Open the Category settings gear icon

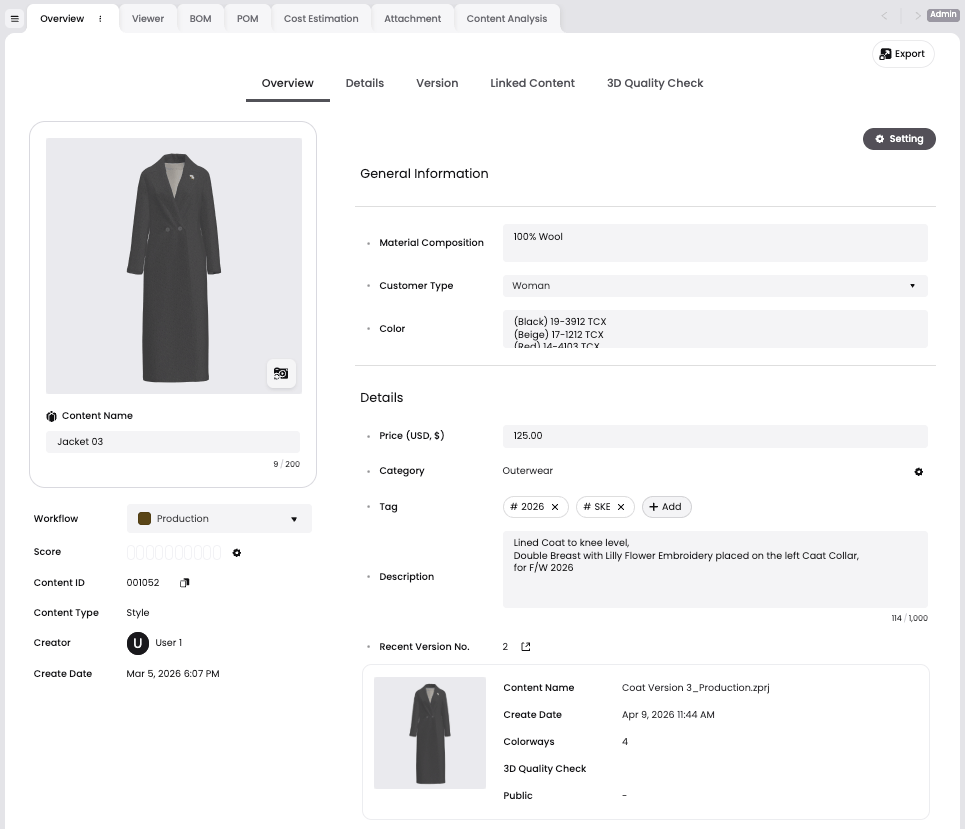(x=918, y=471)
